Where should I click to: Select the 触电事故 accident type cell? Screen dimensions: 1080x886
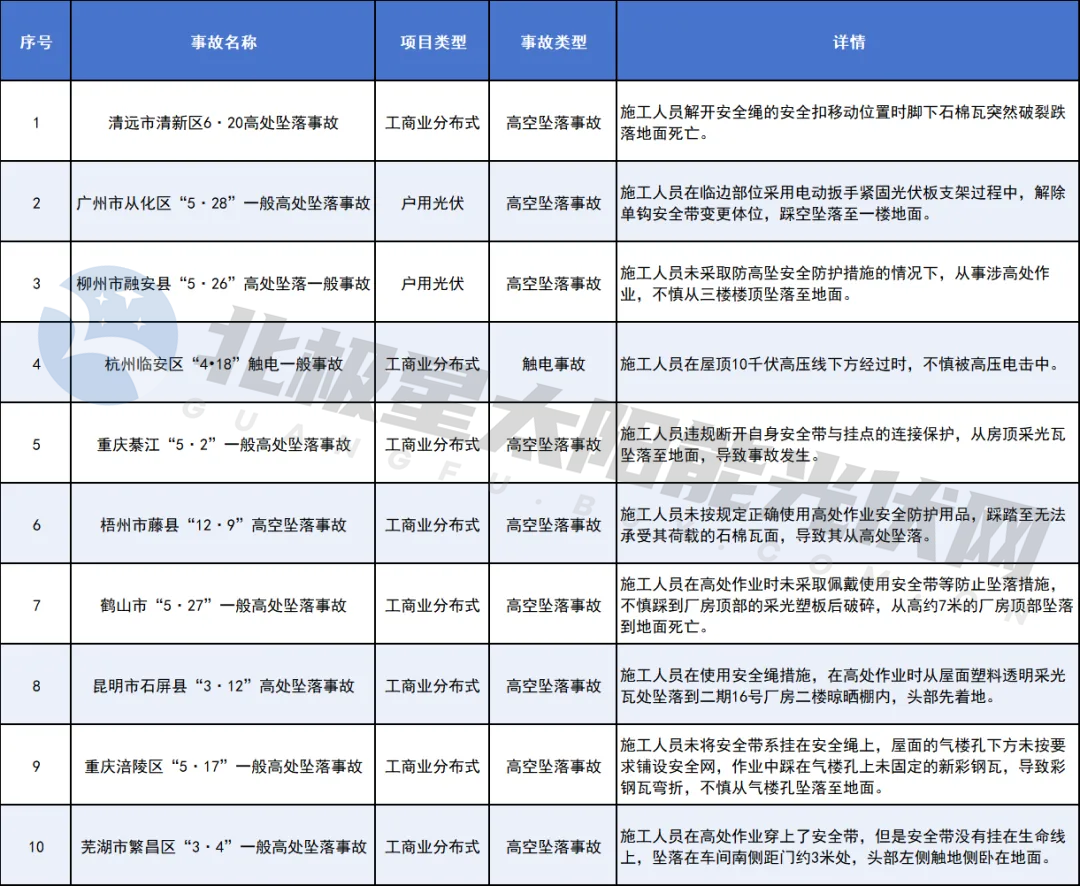pyautogui.click(x=553, y=364)
